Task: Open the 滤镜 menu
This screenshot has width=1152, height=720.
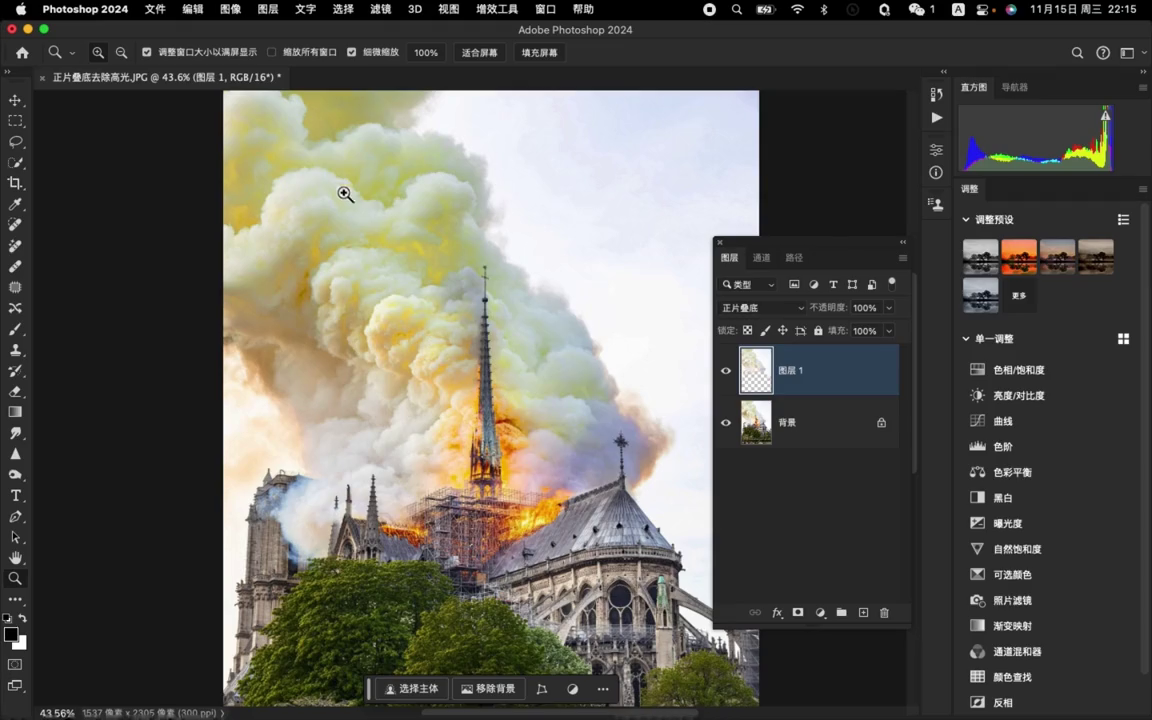Action: (x=380, y=9)
